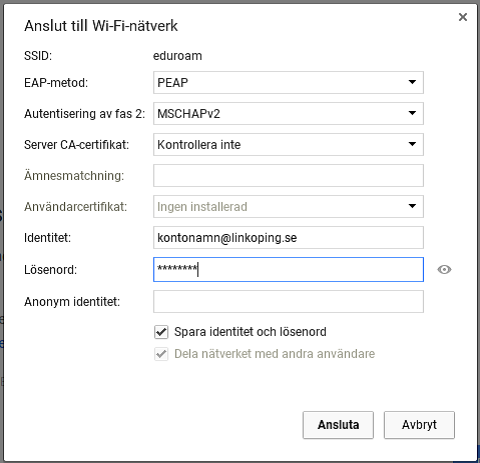Expand the Användarcertifikat dropdown
Screen dimensions: 480x463
pyautogui.click(x=288, y=206)
